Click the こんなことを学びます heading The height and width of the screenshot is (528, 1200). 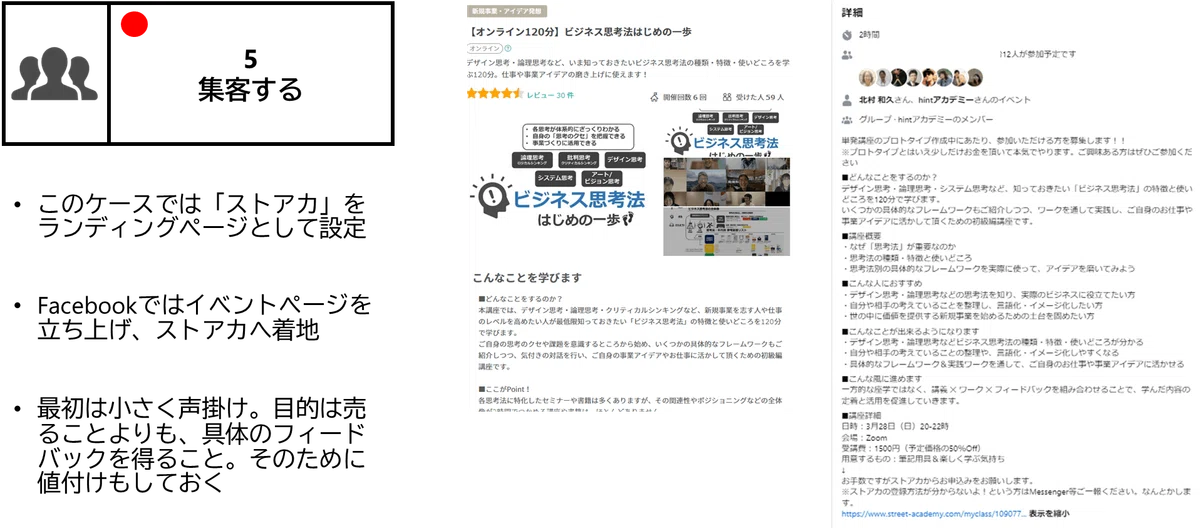coord(527,277)
